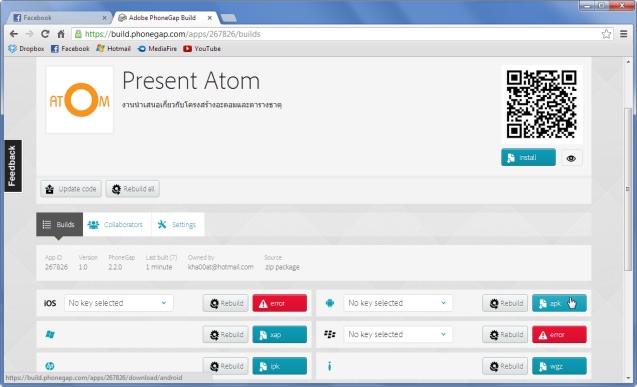Download the Android apk file
The width and height of the screenshot is (637, 387).
[559, 303]
